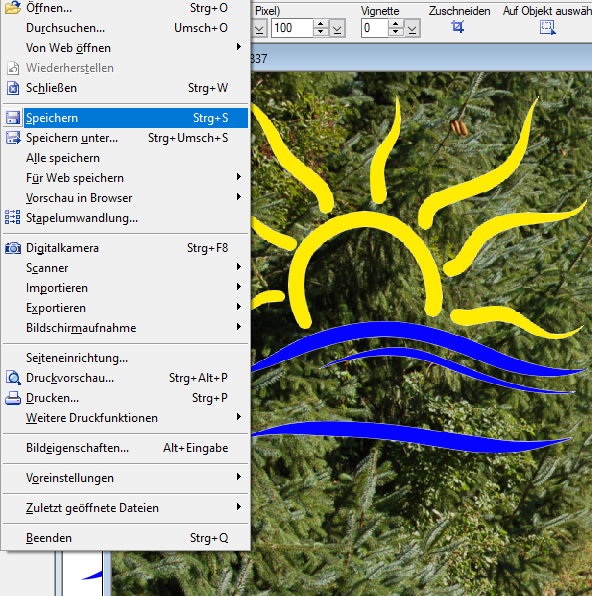Viewport: 592px width, 596px height.
Task: Click the Auf Objekt auswählen icon
Action: pos(548,27)
